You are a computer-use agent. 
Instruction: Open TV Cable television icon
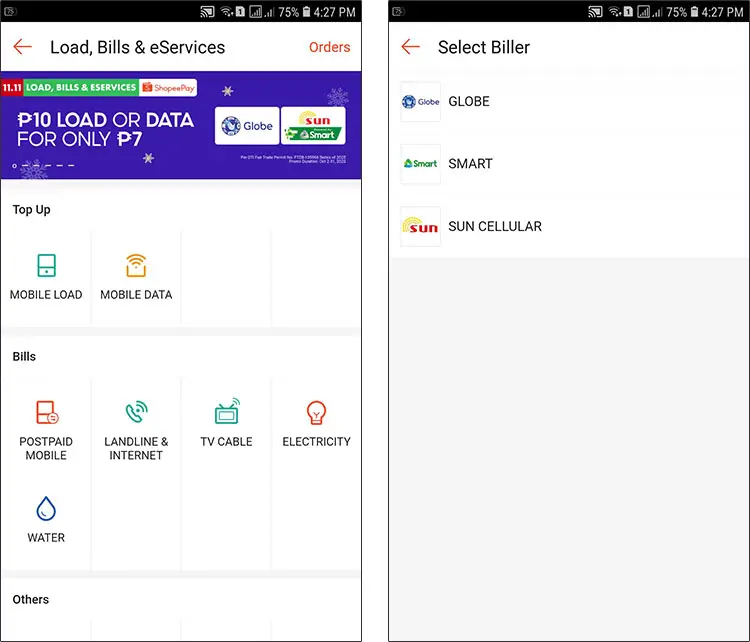coord(227,411)
